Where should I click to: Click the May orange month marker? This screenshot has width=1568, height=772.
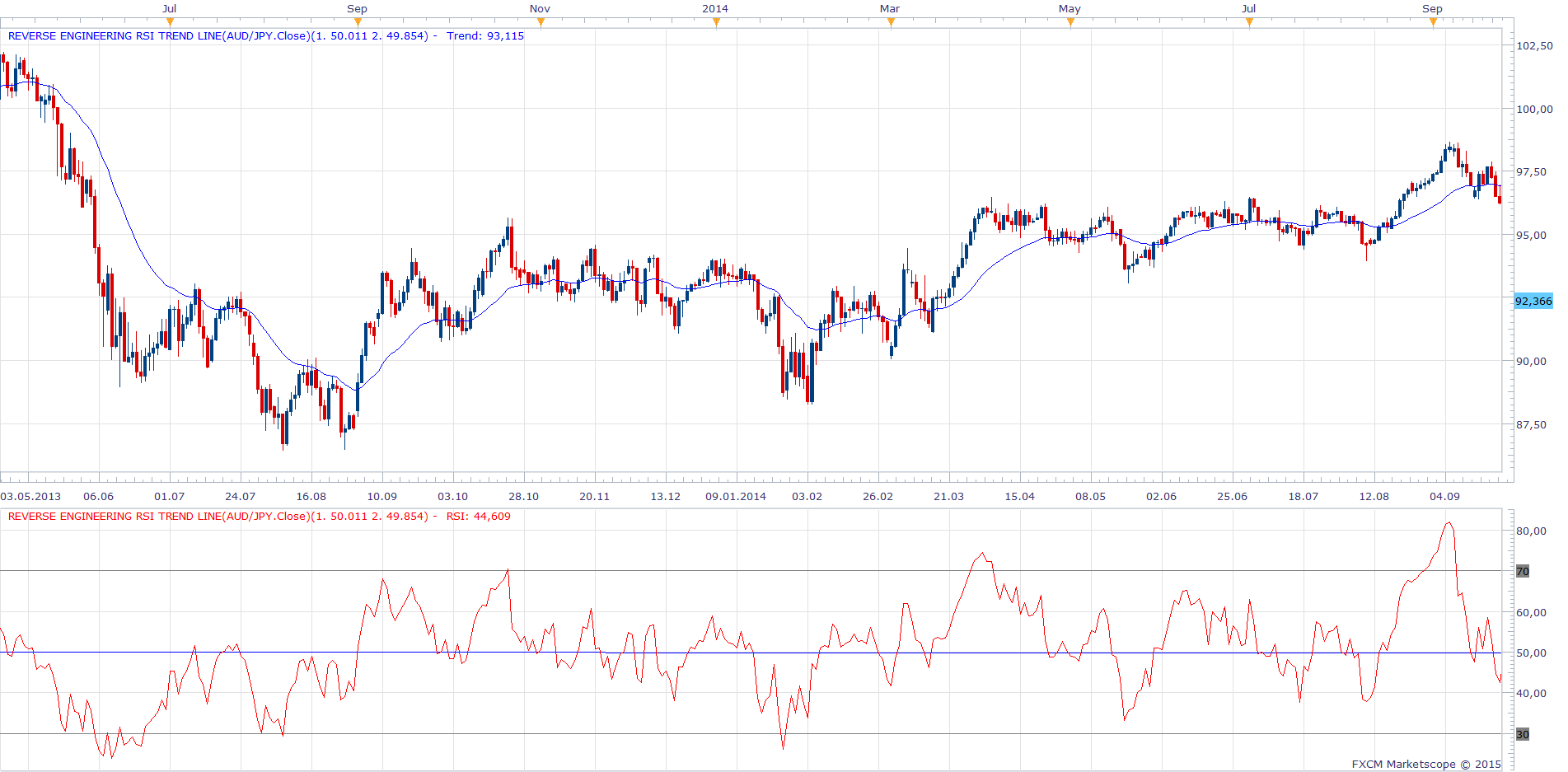1070,22
